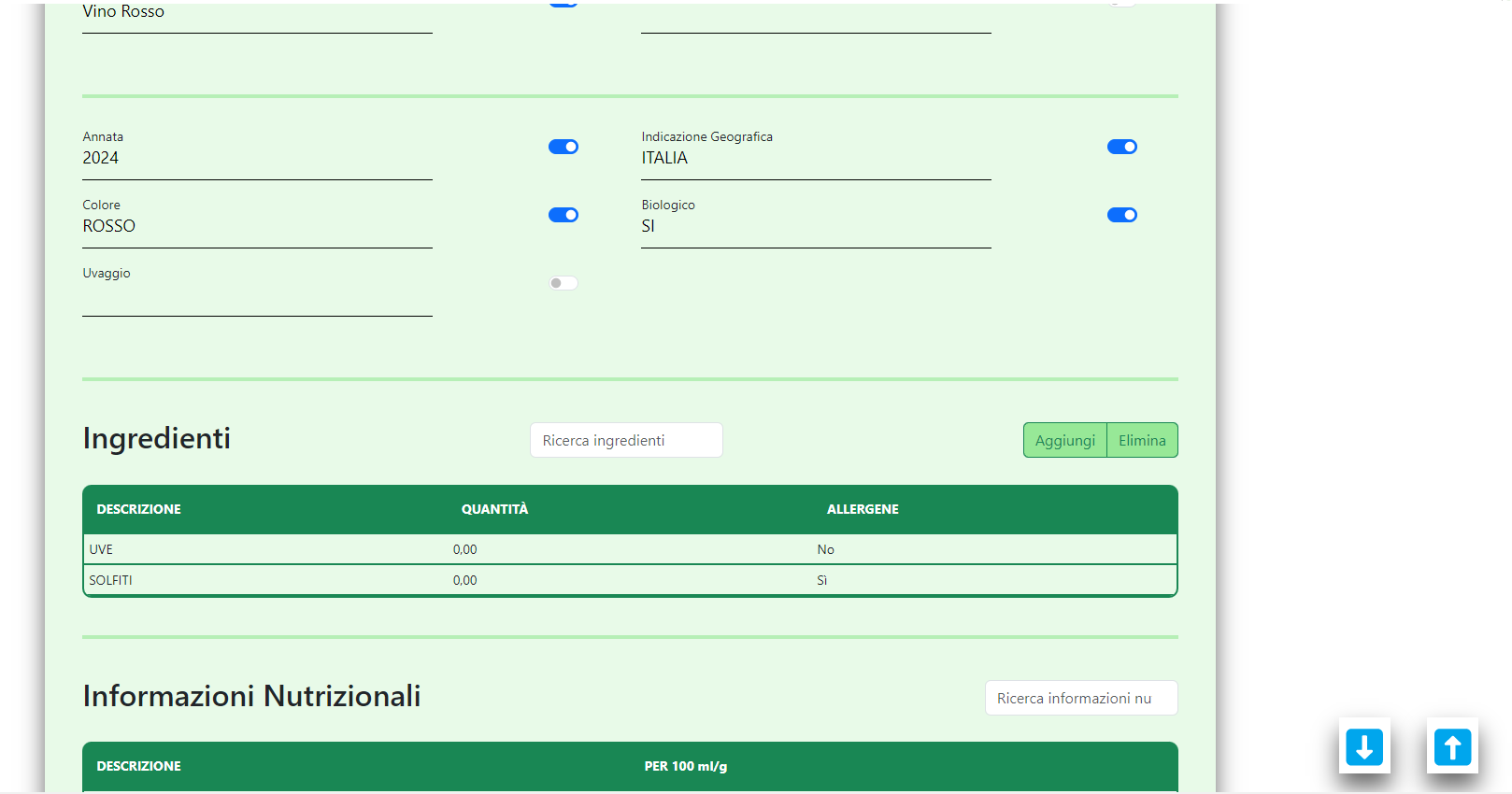1512x794 pixels.
Task: Sort by the QUANTITÀ column header
Action: [x=494, y=509]
